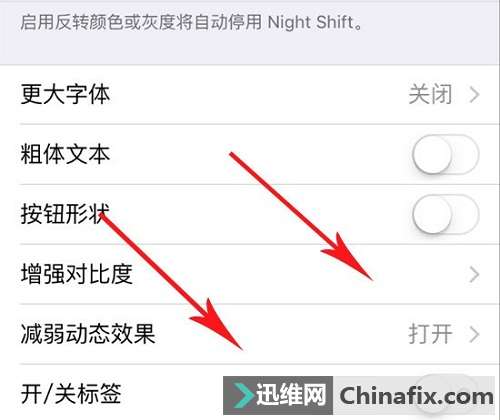Tap the 关闭 value beside 更大字体

pos(430,95)
